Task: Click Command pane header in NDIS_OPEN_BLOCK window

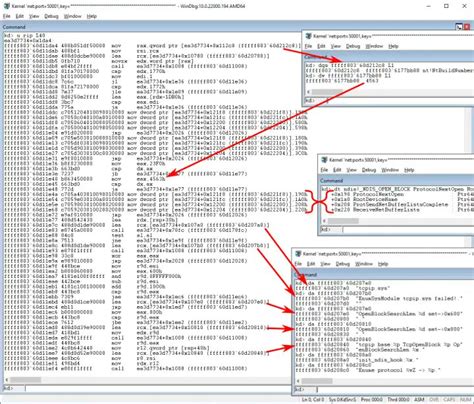Action: tap(396, 181)
